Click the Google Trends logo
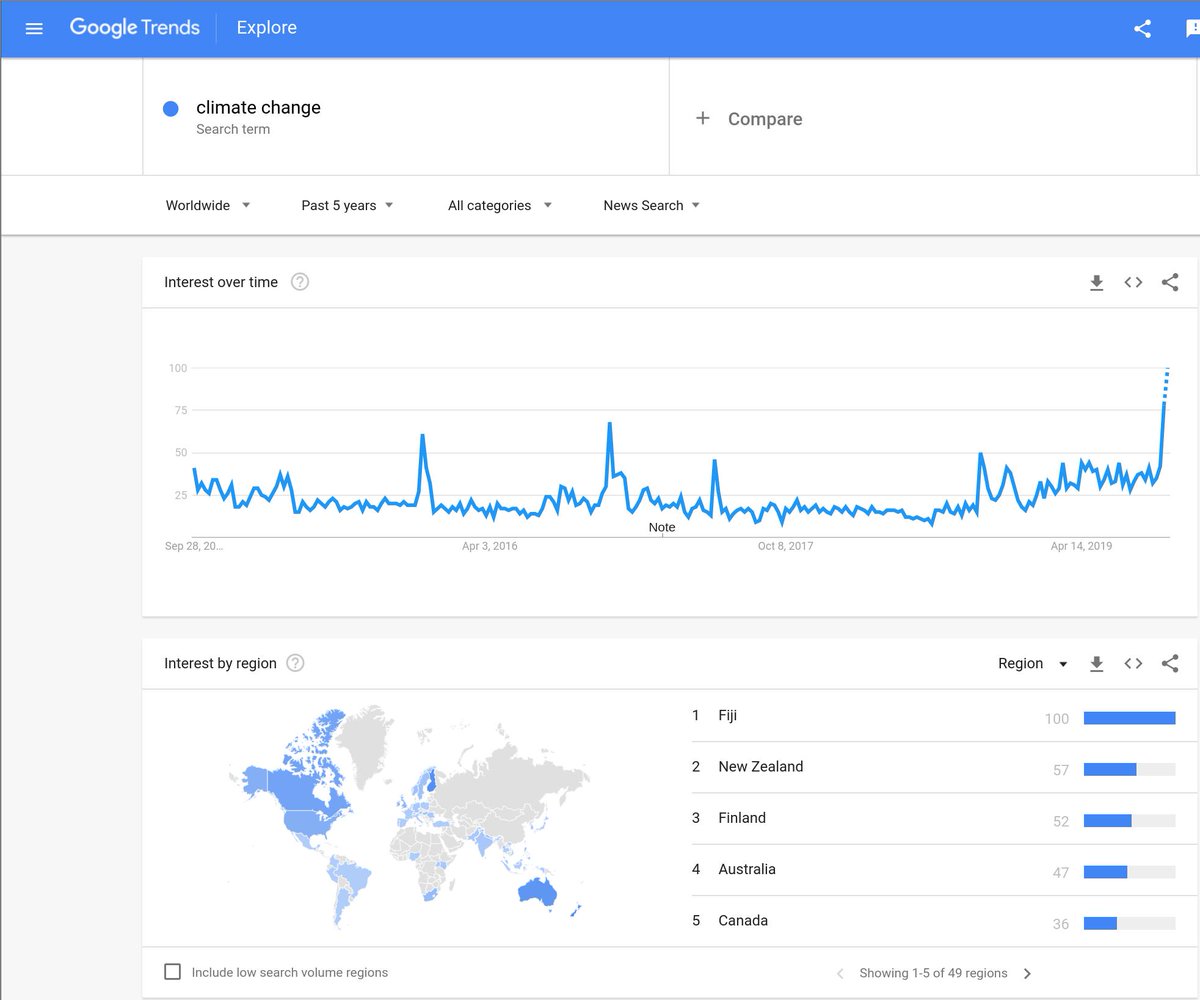Viewport: 1200px width, 1000px height. [x=134, y=28]
